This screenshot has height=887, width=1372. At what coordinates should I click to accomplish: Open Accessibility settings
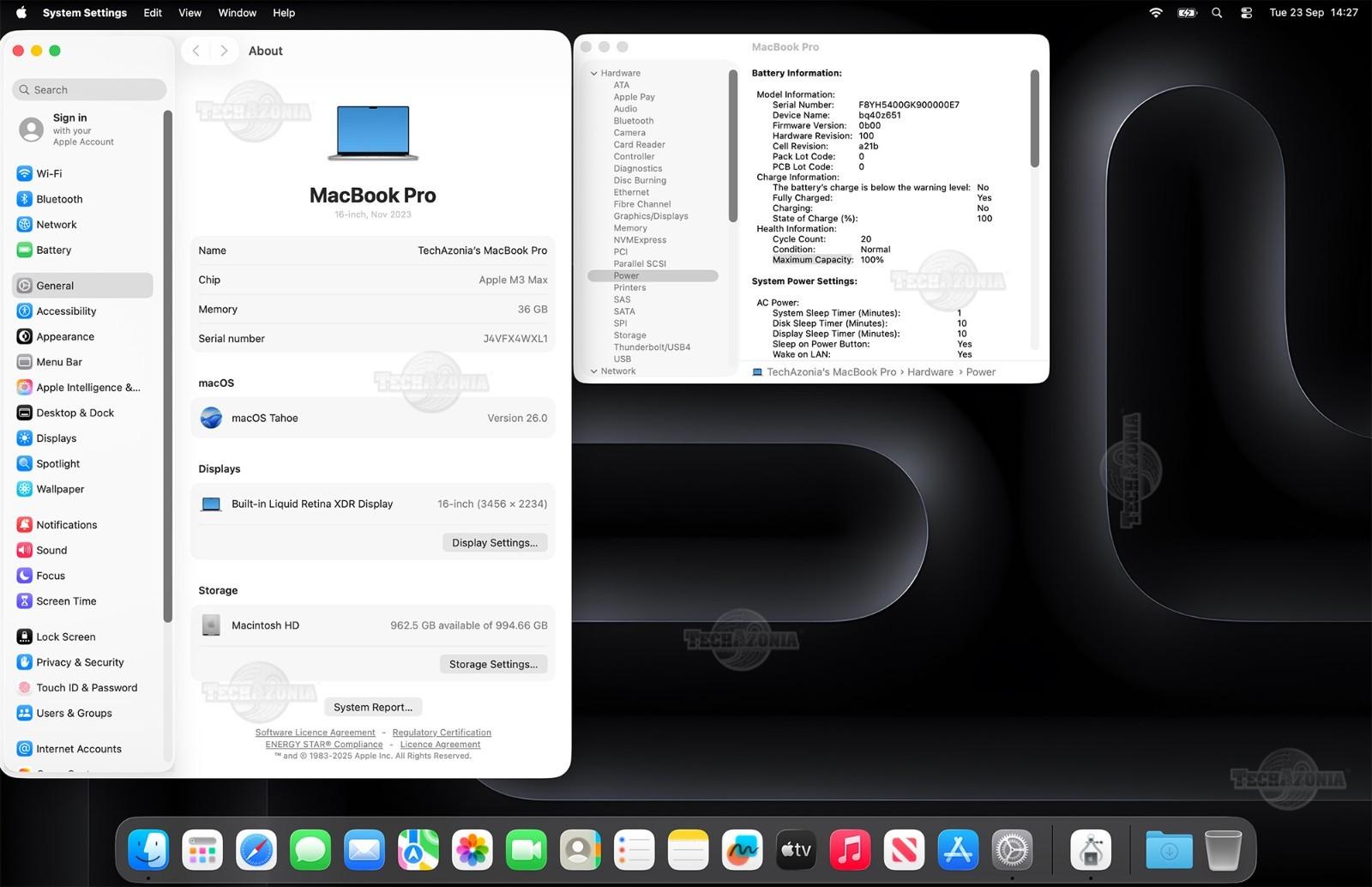83,311
